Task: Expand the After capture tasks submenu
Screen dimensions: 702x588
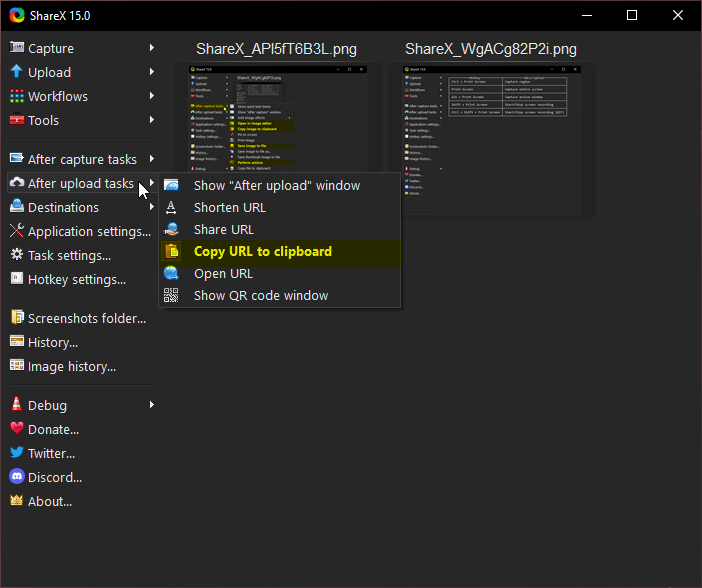Action: [x=82, y=159]
